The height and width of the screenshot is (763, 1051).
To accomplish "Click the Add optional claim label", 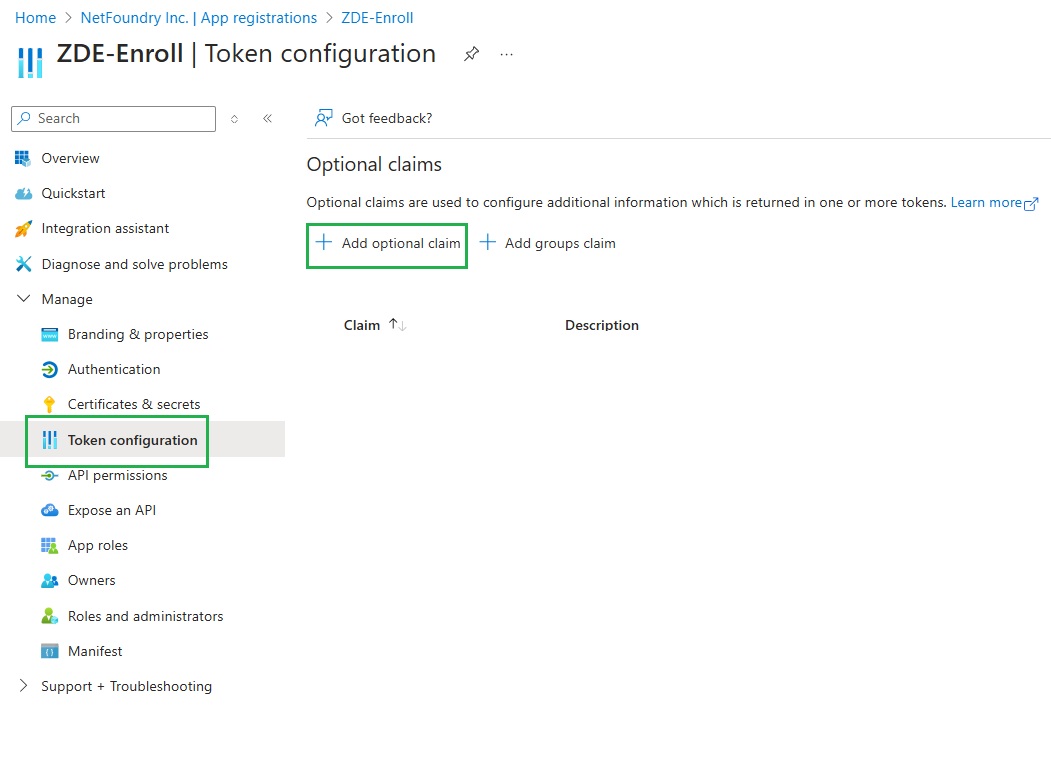I will (401, 243).
